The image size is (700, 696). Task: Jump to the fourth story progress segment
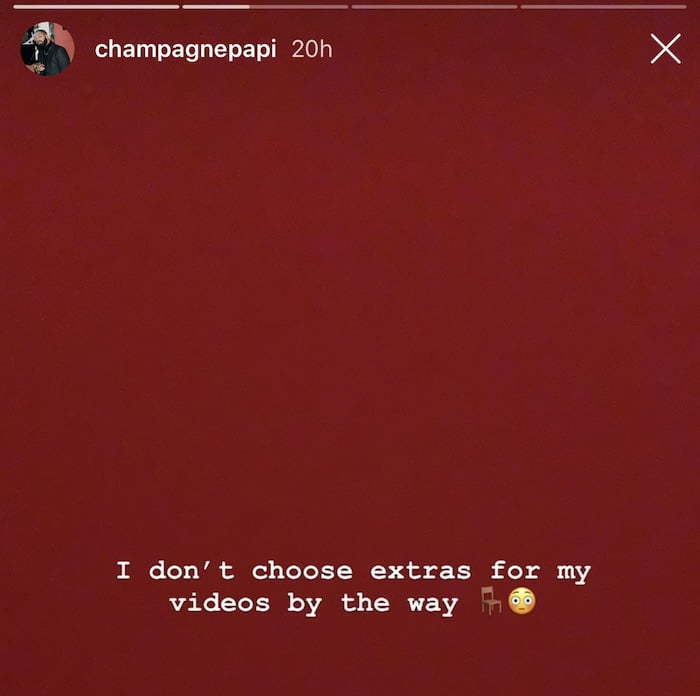pos(604,7)
